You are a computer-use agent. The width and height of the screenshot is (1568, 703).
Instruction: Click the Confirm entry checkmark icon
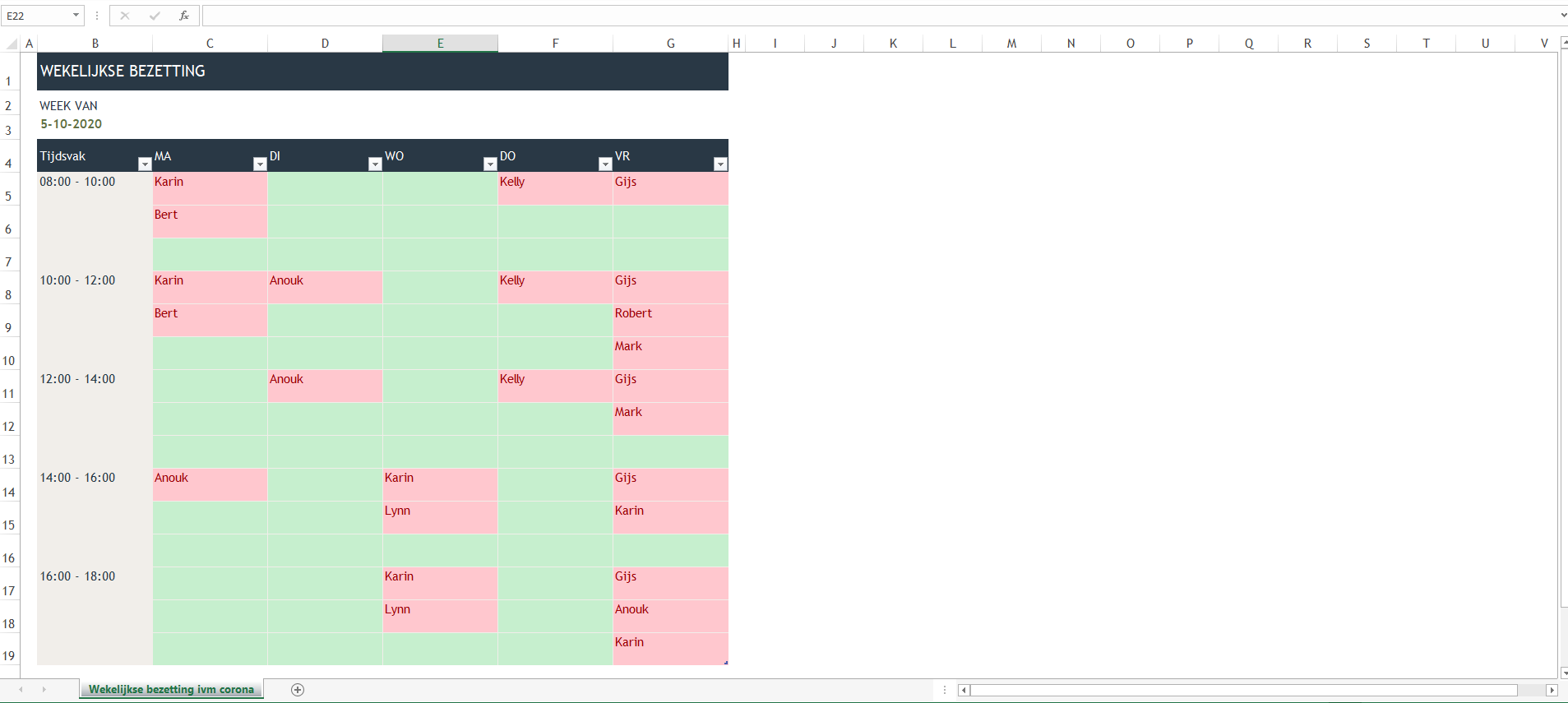155,16
